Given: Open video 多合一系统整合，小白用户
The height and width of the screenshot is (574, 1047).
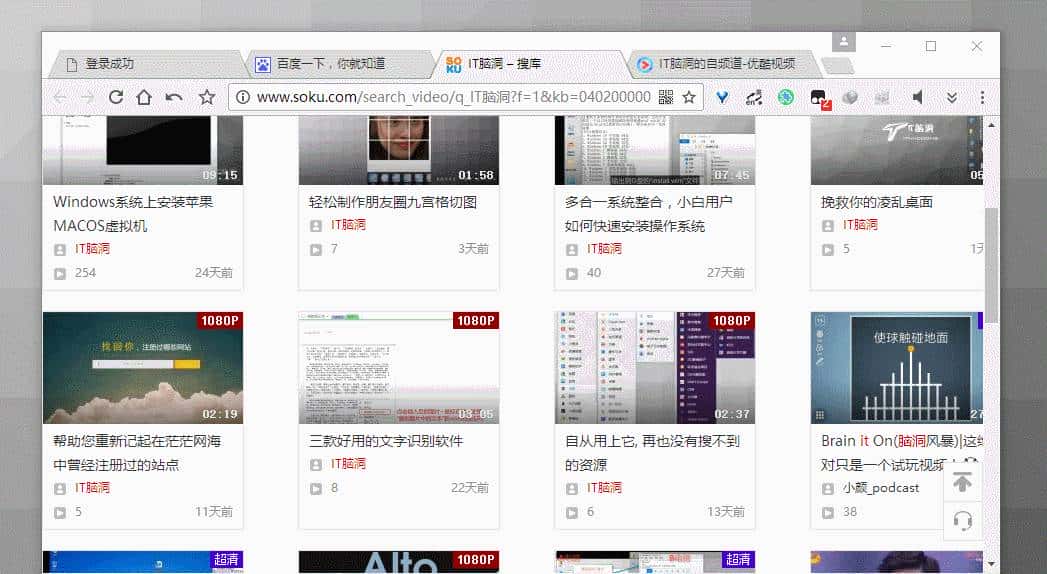Looking at the screenshot, I should 648,214.
